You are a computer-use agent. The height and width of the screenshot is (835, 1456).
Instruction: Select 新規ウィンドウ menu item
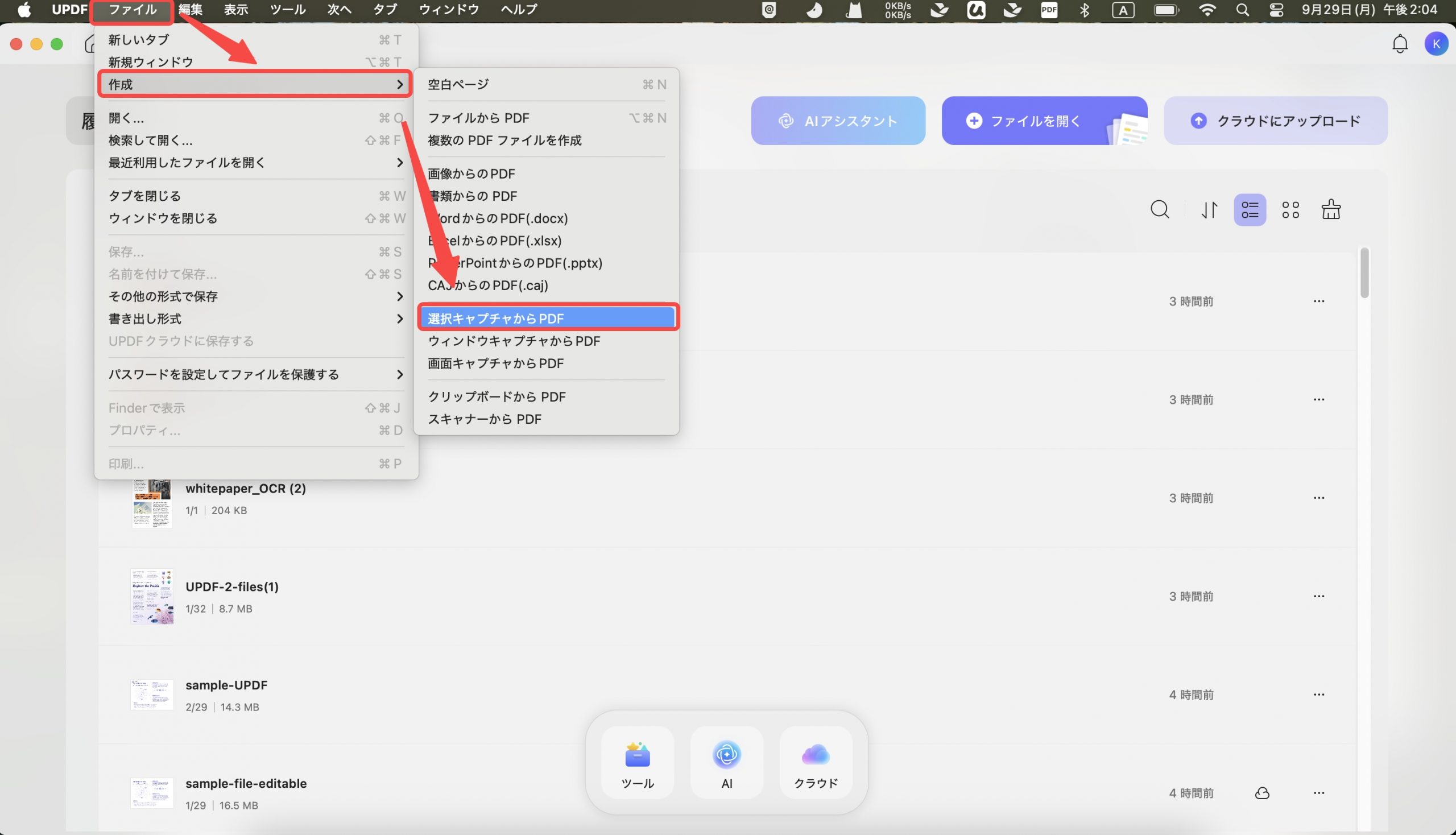[256, 62]
